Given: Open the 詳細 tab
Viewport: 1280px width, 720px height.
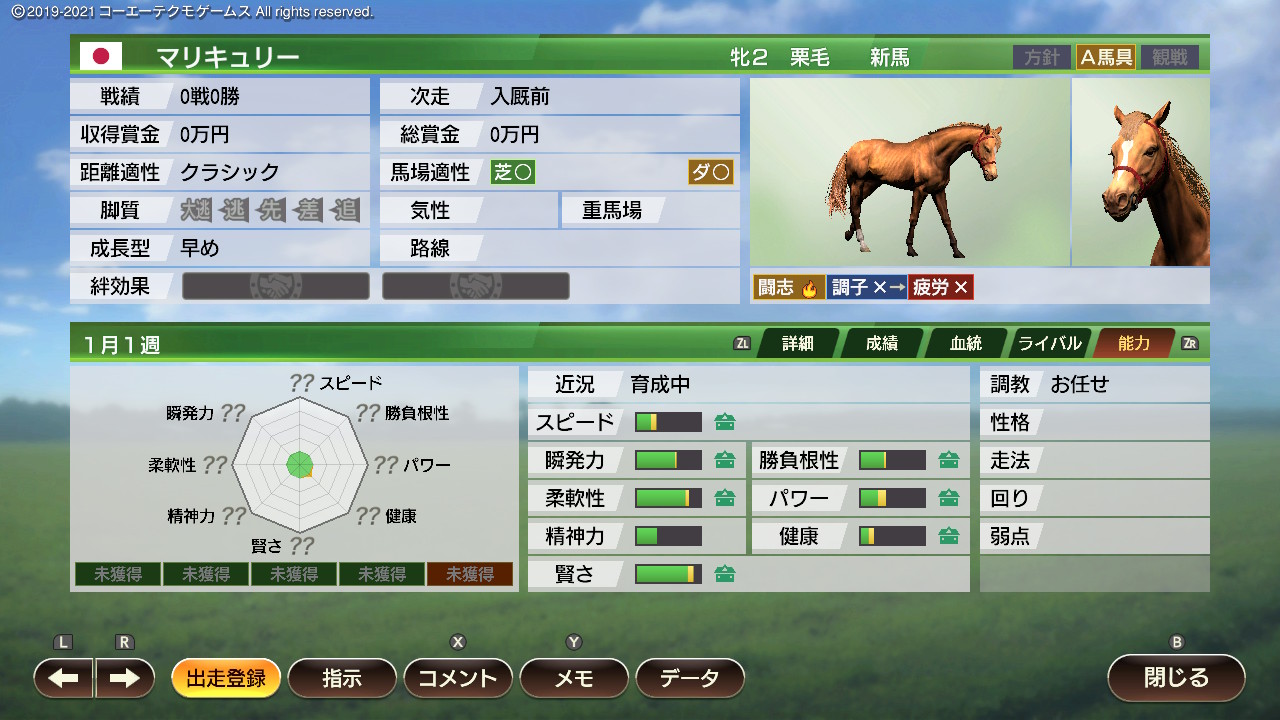Looking at the screenshot, I should [x=797, y=343].
